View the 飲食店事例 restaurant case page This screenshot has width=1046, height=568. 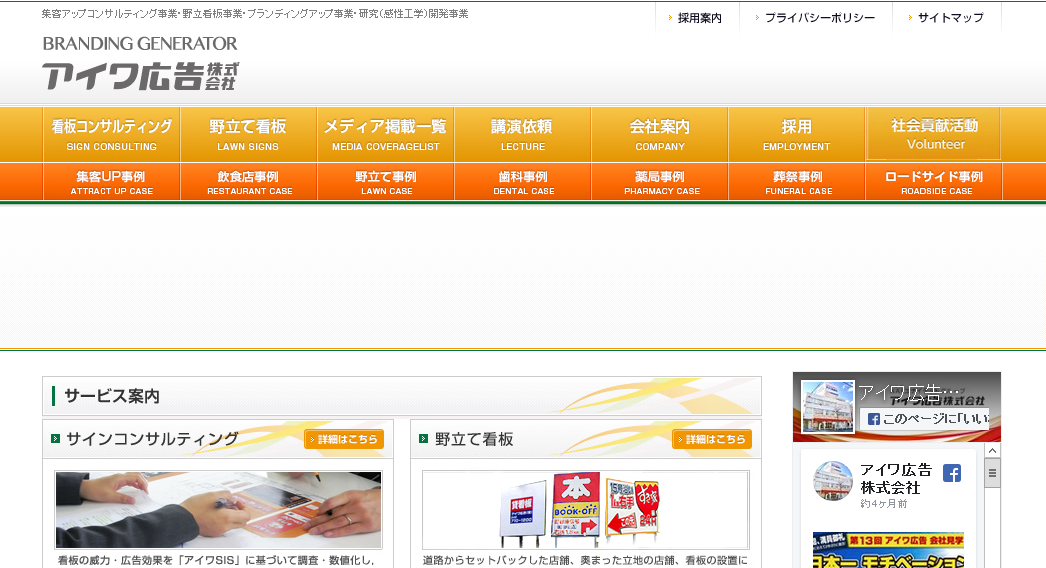point(249,182)
